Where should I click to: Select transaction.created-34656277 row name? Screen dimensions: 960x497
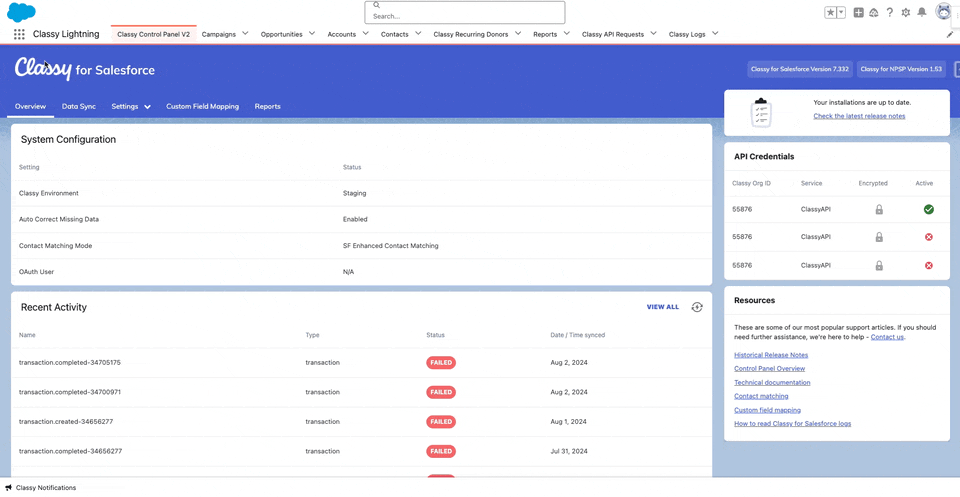[66, 422]
